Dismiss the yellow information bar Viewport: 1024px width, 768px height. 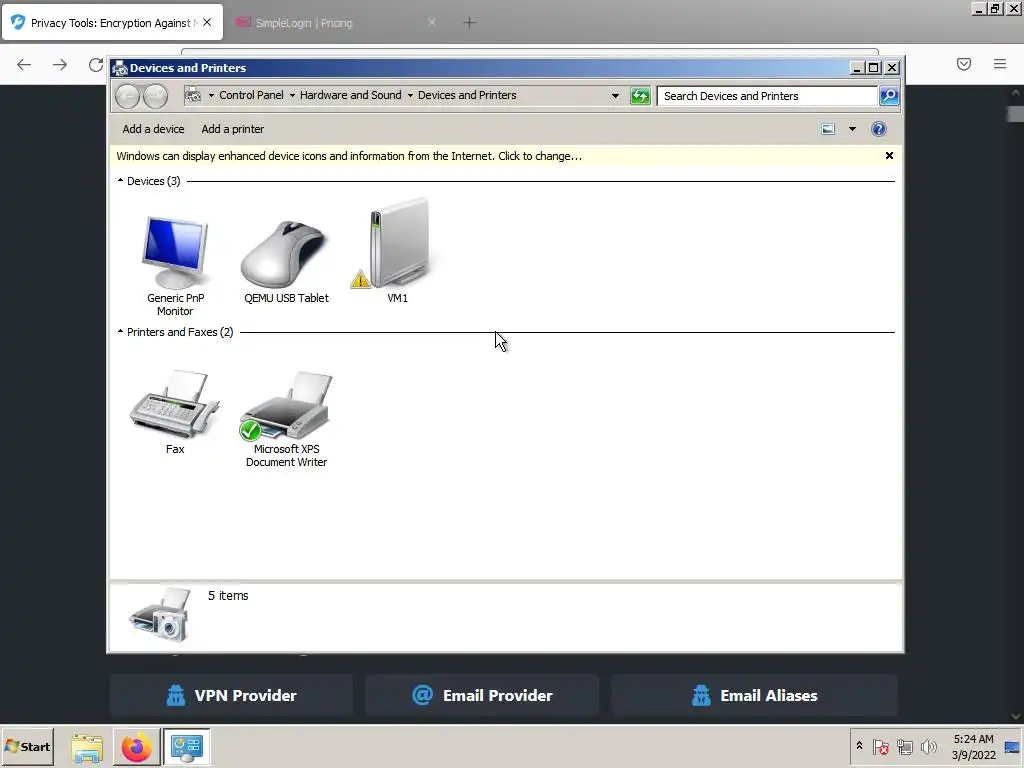coord(889,155)
